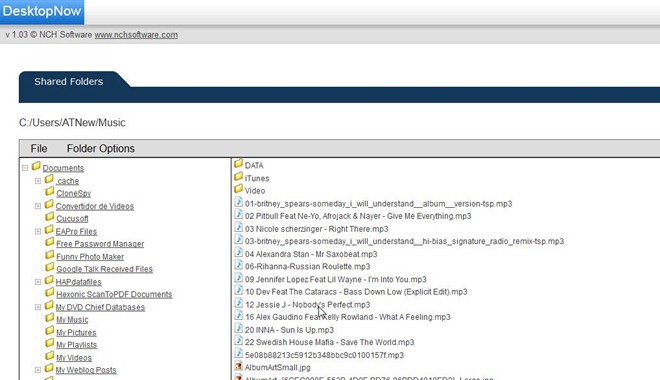The width and height of the screenshot is (660, 380).
Task: Switch to the Shared Folders tab
Action: [69, 82]
